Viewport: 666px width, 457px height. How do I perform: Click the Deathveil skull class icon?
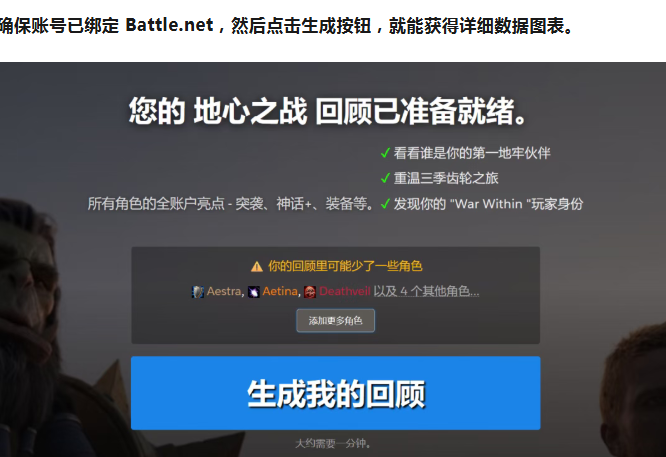click(x=310, y=292)
